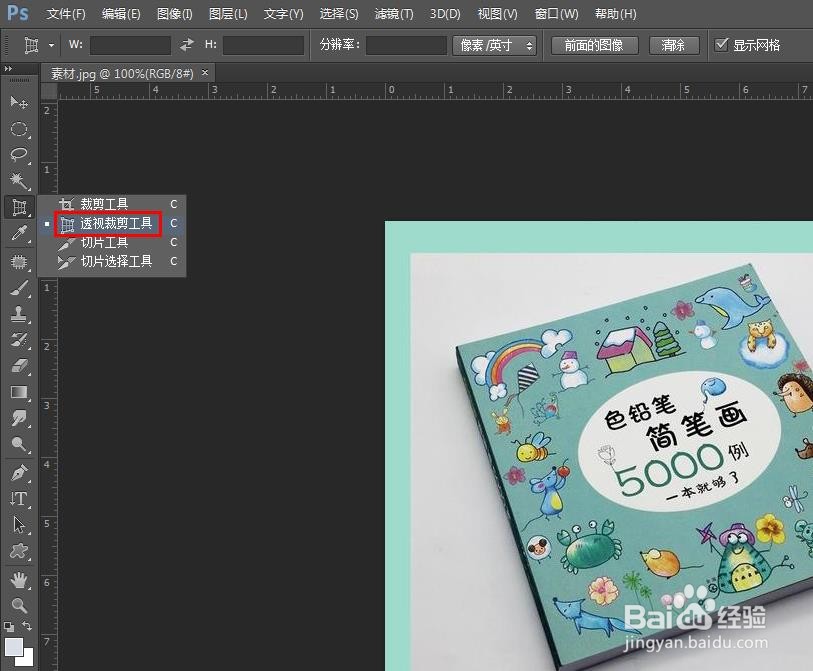
Task: Open the 像素/英寸 units dropdown
Action: click(495, 45)
